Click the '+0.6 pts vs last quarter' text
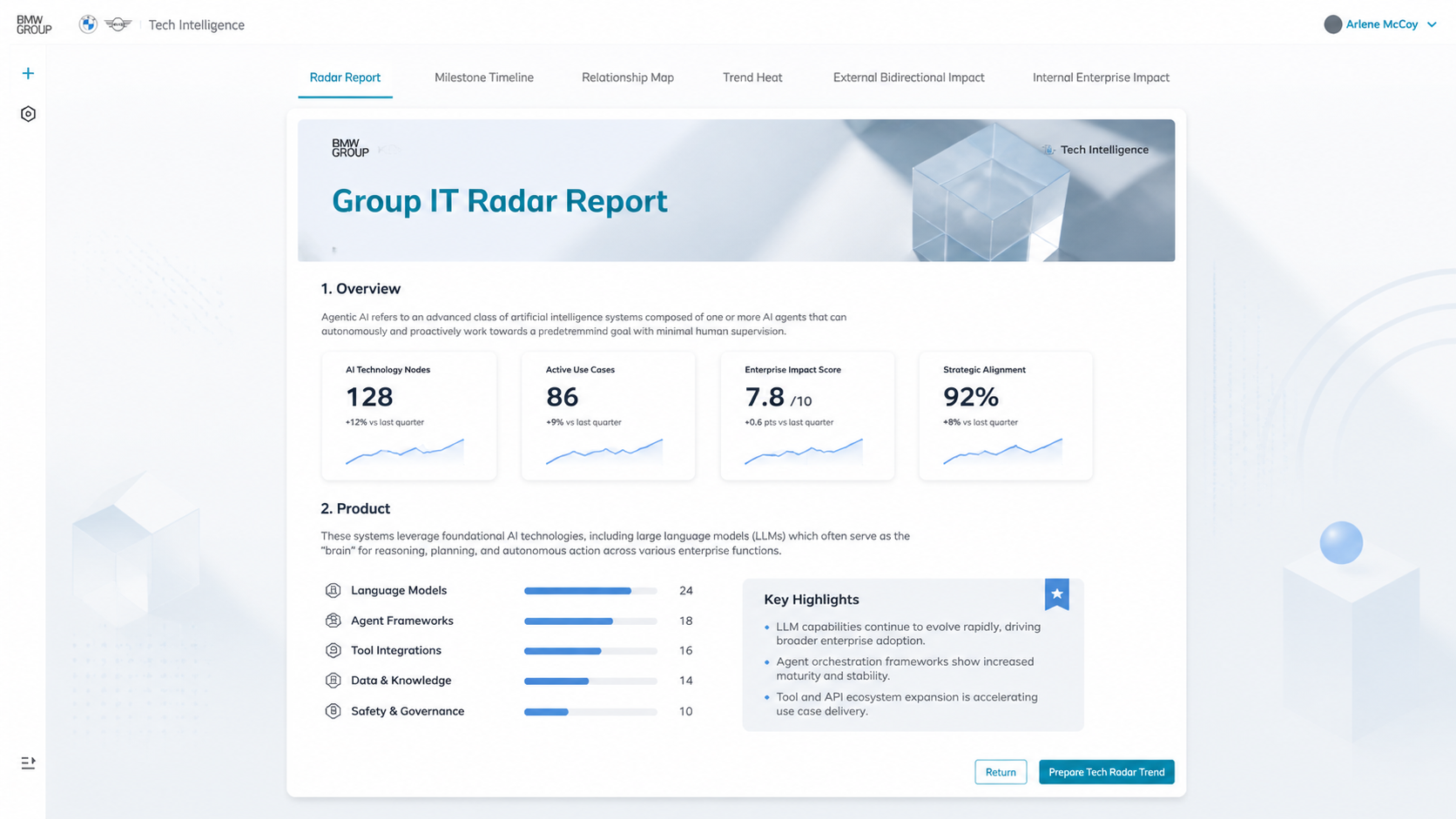The height and width of the screenshot is (819, 1456). point(789,422)
